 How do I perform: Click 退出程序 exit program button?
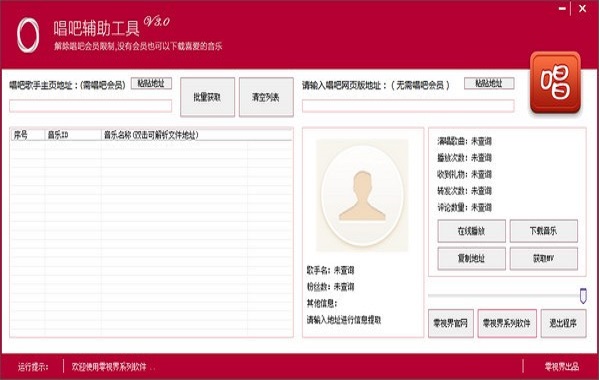[563, 323]
